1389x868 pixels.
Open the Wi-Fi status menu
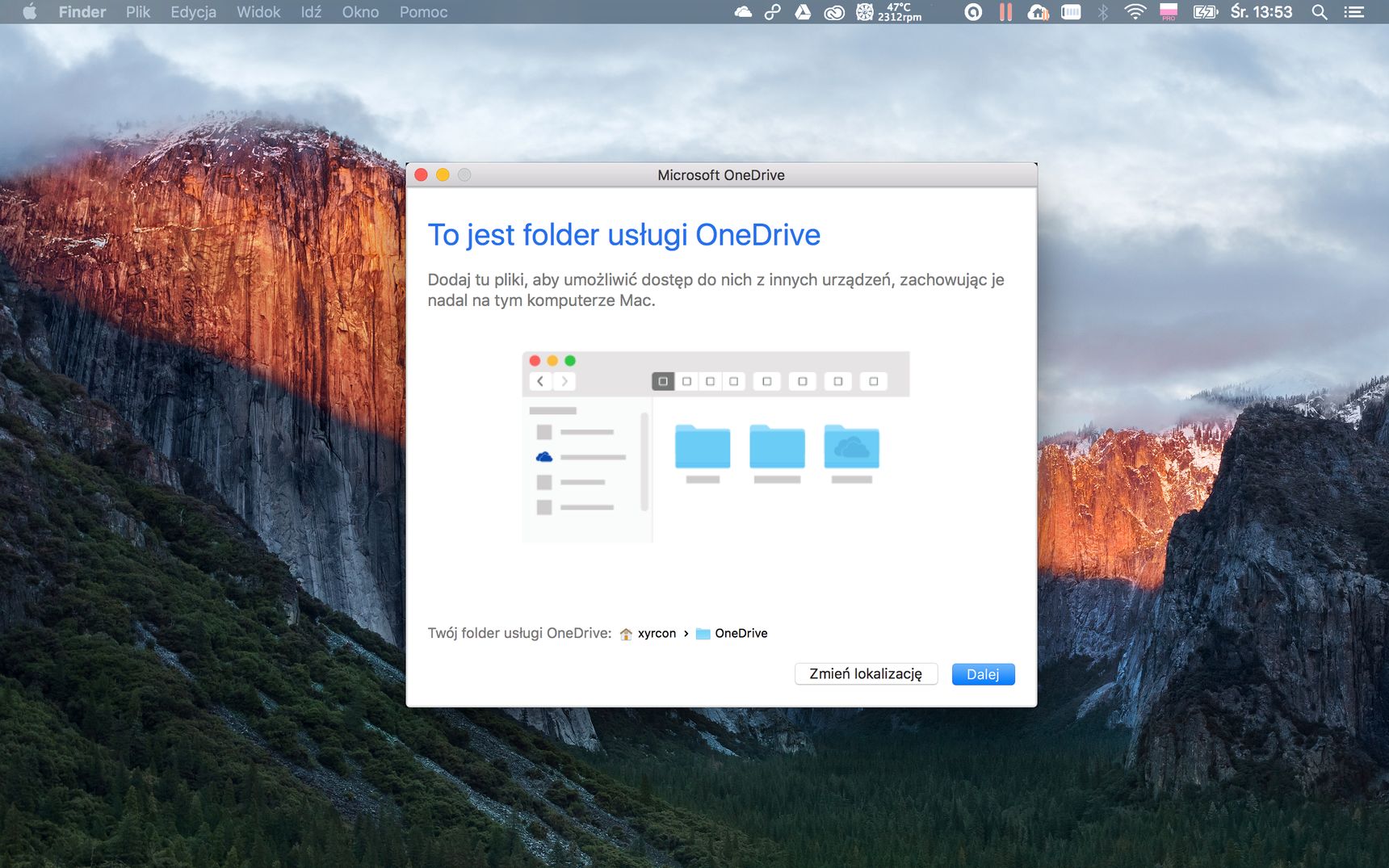click(x=1135, y=12)
